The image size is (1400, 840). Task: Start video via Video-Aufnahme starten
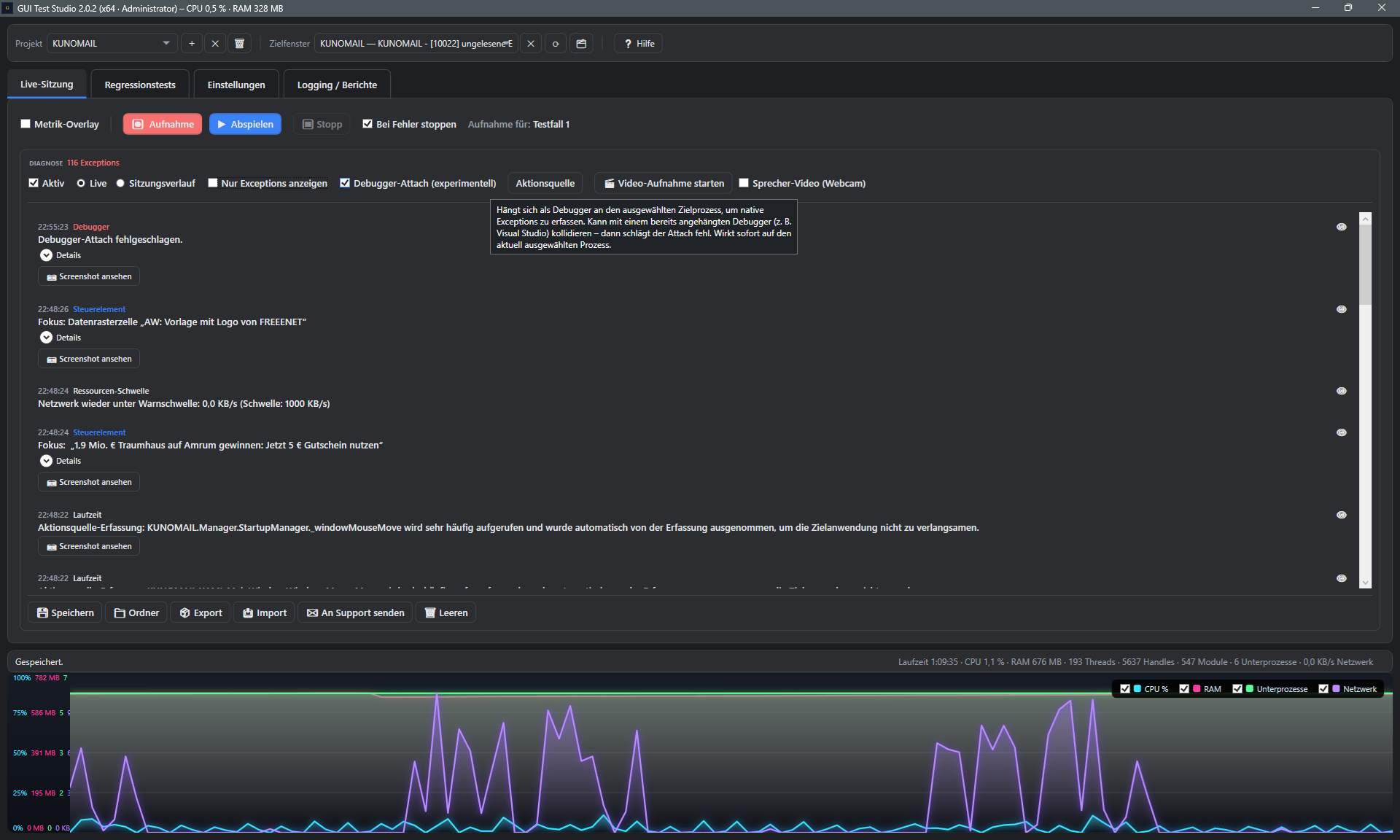[664, 183]
